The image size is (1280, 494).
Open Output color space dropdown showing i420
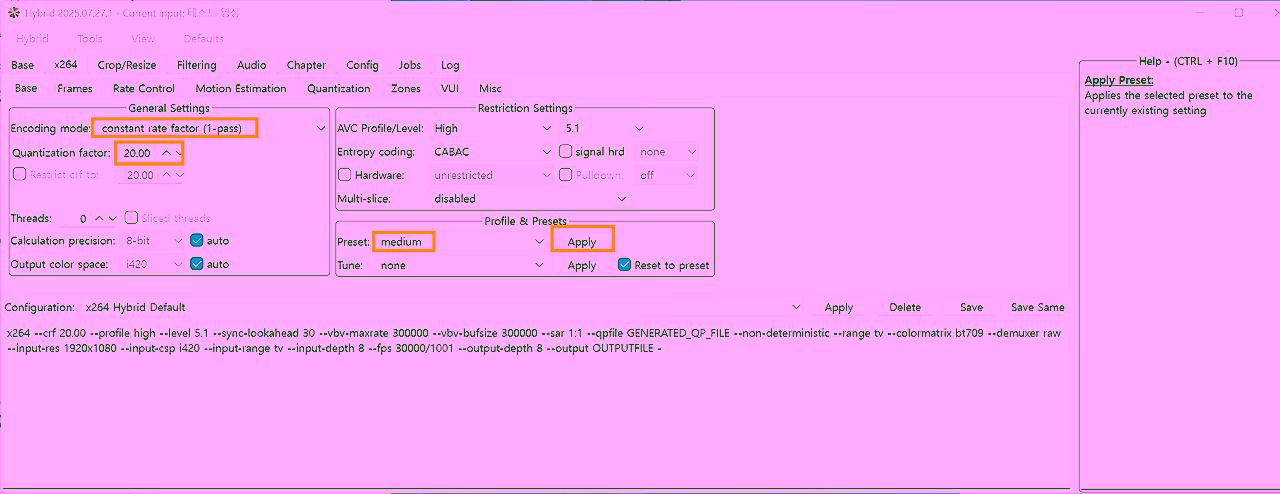154,264
